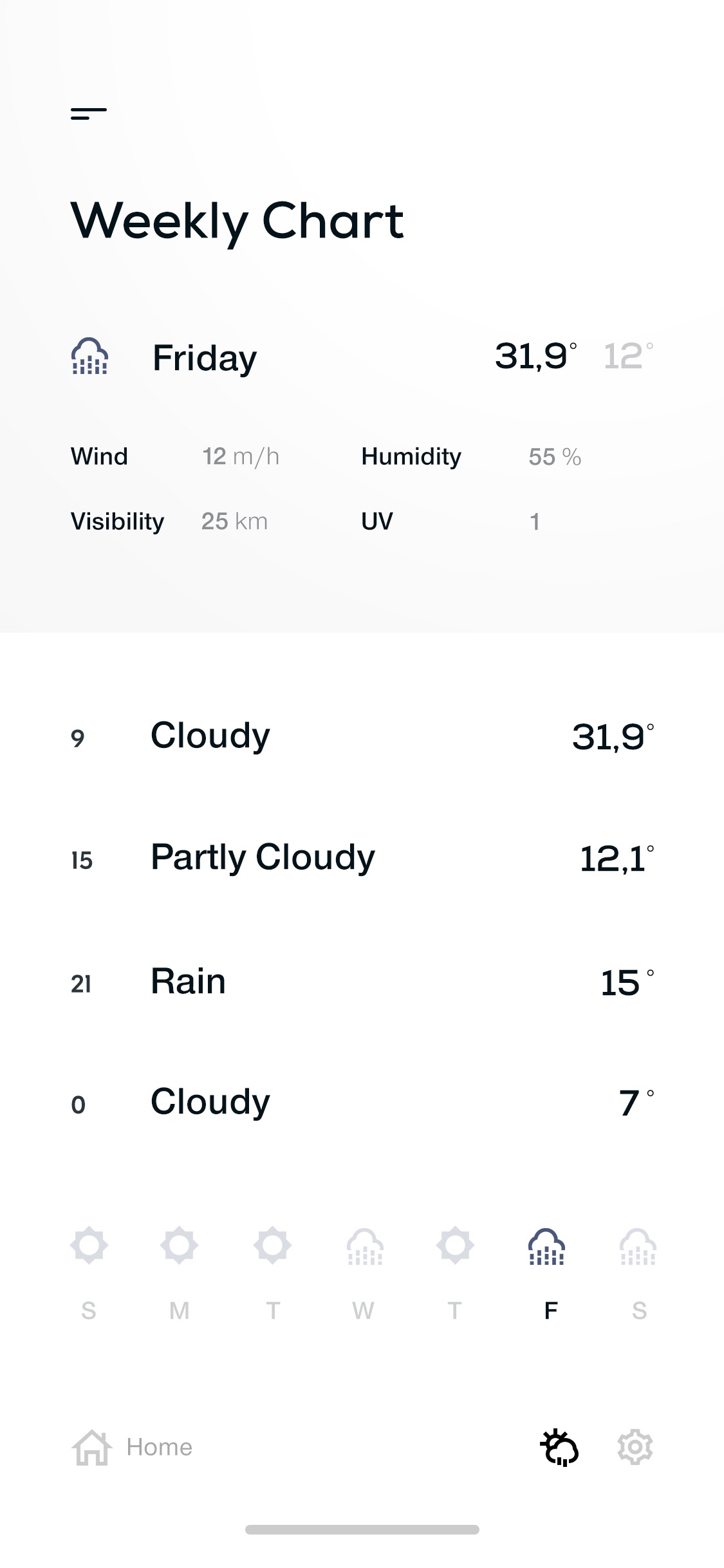
Task: Tap the Friday high temperature 31,9
Action: click(x=535, y=356)
